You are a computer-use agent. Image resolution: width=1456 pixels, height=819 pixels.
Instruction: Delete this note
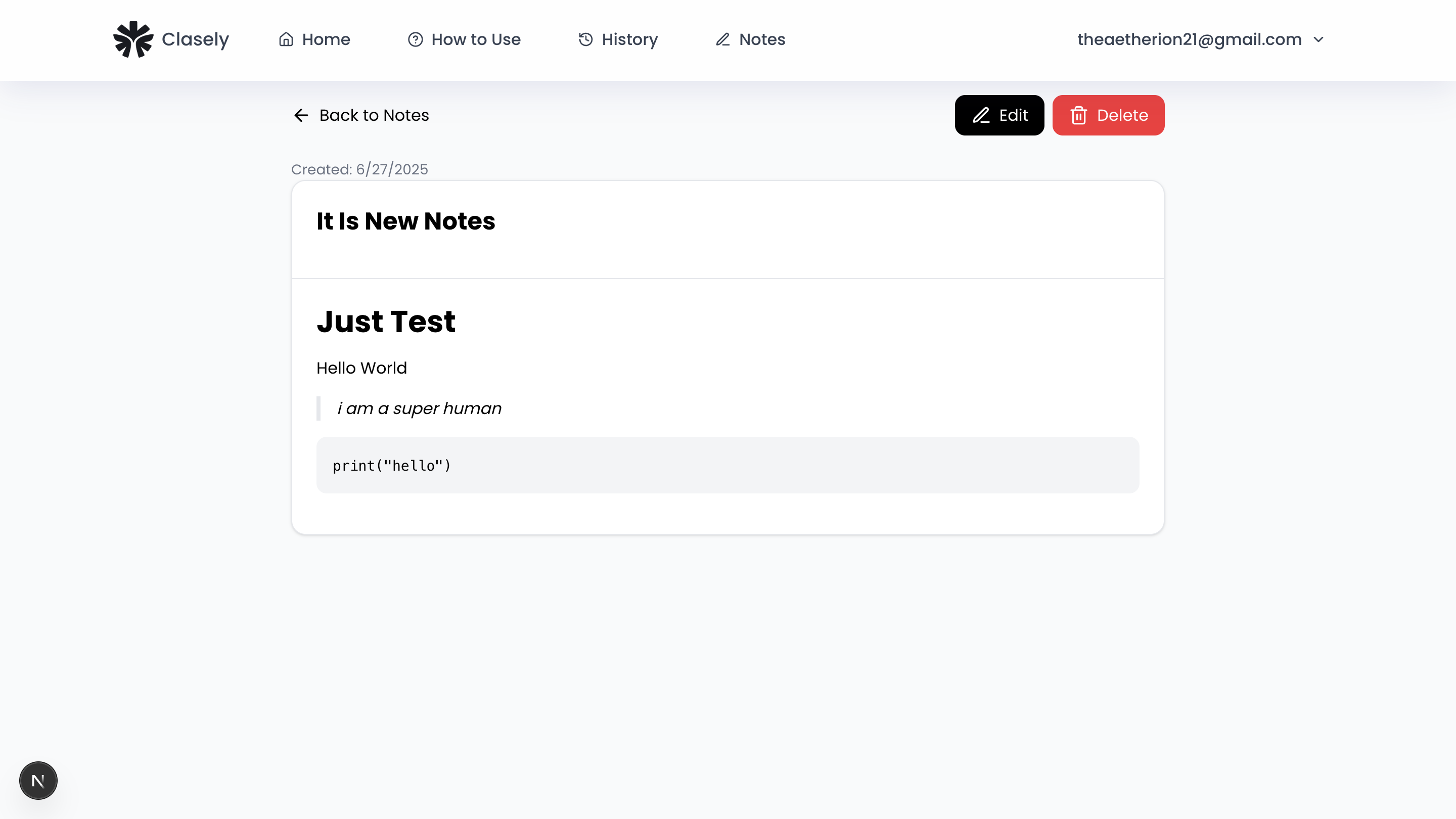point(1108,115)
